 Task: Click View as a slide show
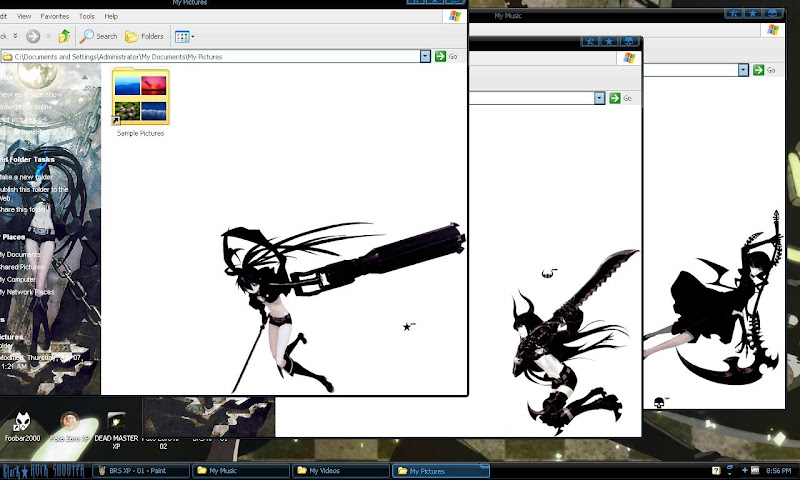tap(31, 95)
